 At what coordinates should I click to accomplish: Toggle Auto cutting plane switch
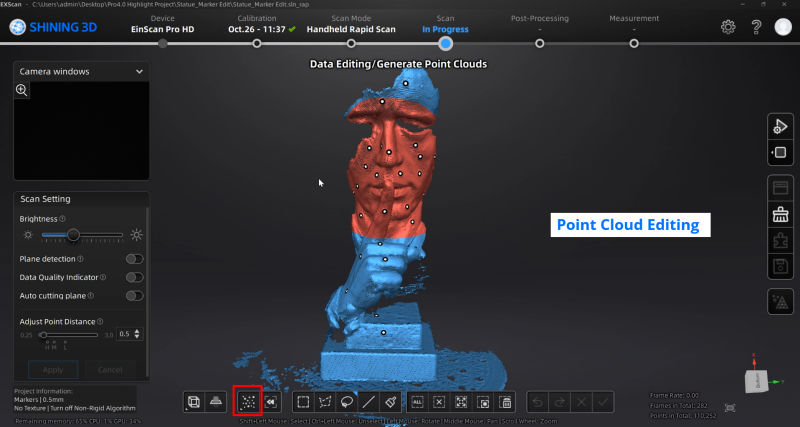[x=133, y=296]
